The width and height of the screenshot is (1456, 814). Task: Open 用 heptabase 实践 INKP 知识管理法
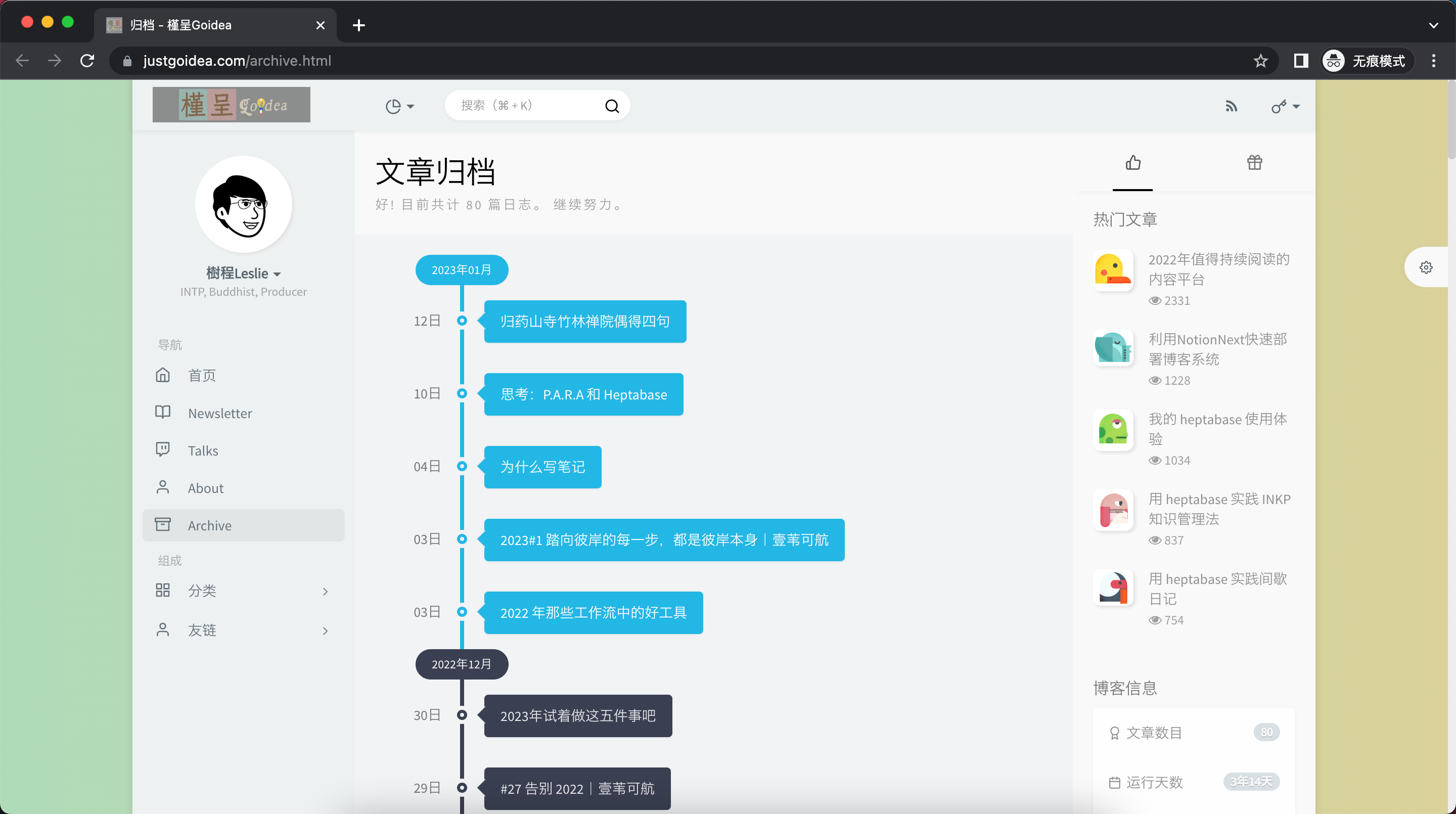[x=1220, y=509]
